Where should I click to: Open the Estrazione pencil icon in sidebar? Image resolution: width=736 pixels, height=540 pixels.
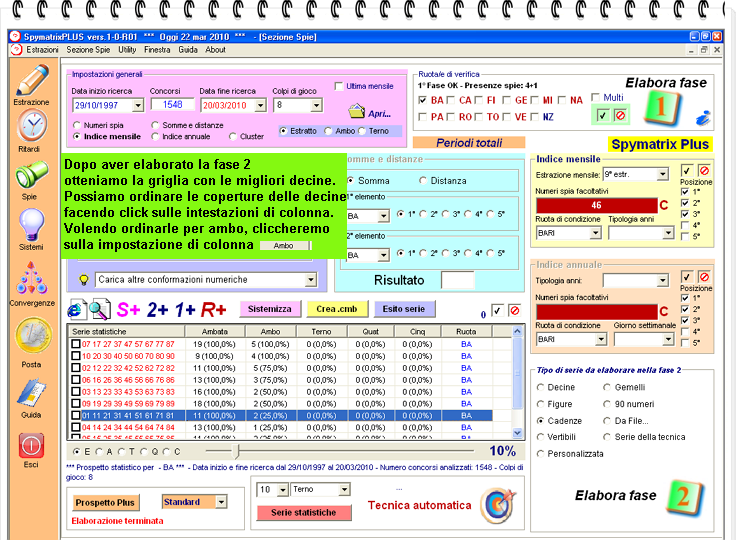[x=32, y=80]
